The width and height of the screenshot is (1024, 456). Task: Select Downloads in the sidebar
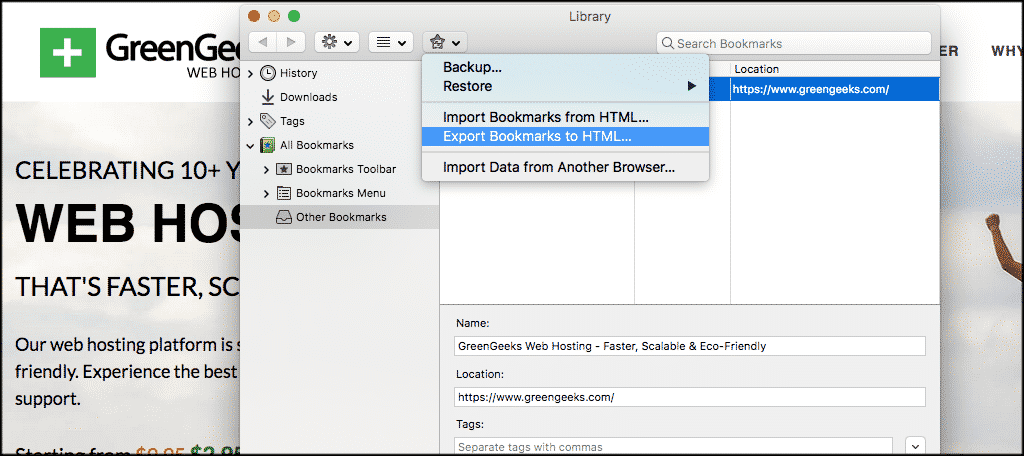pos(308,97)
